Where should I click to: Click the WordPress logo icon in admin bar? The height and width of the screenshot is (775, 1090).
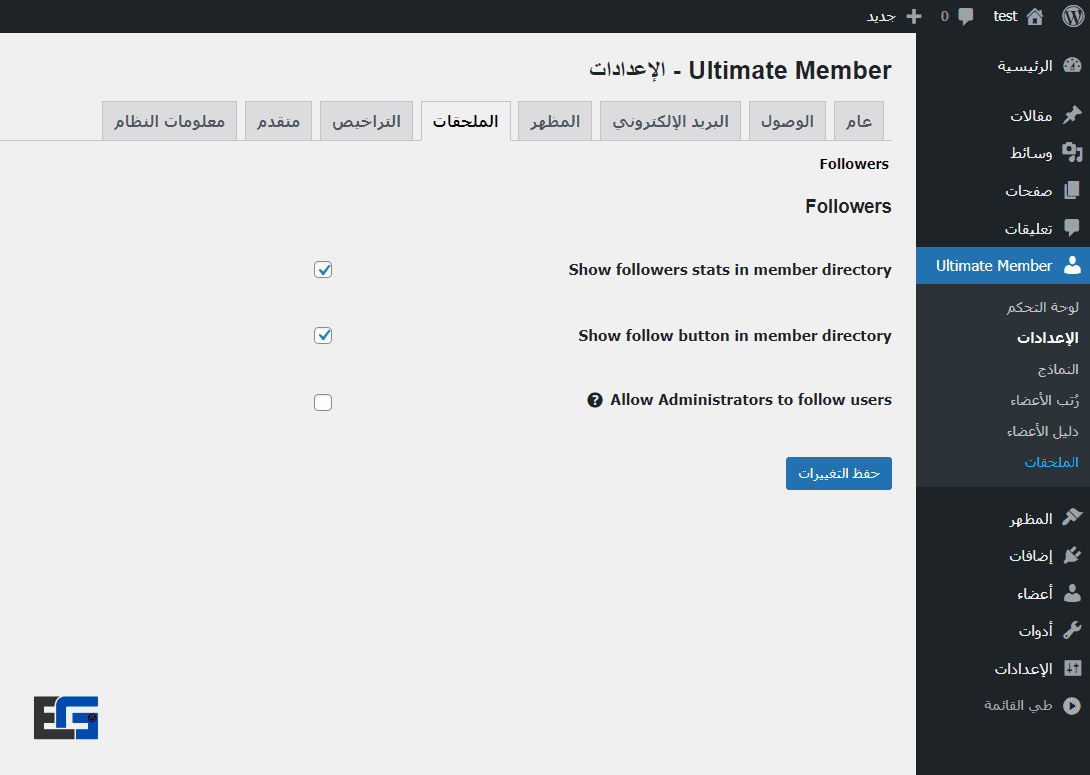pos(1072,16)
